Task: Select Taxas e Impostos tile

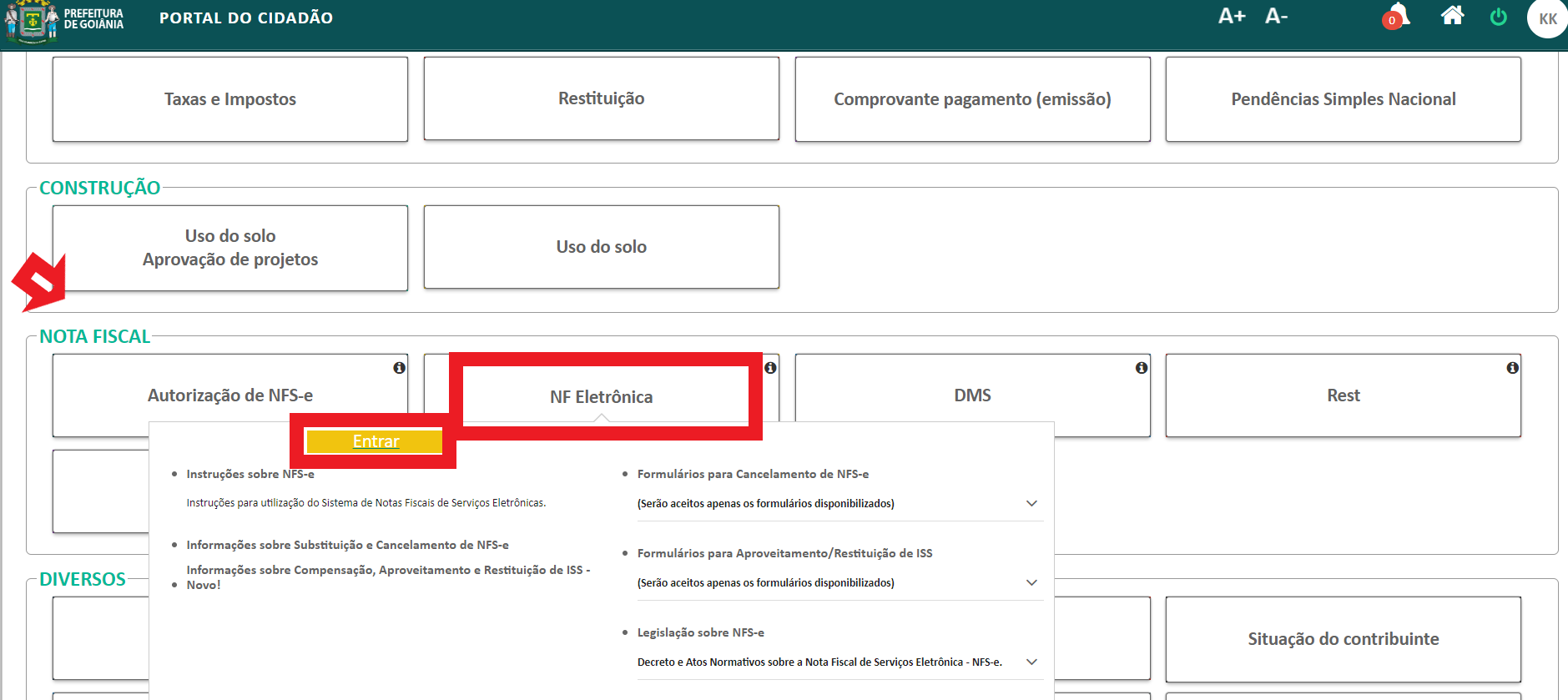Action: point(230,99)
